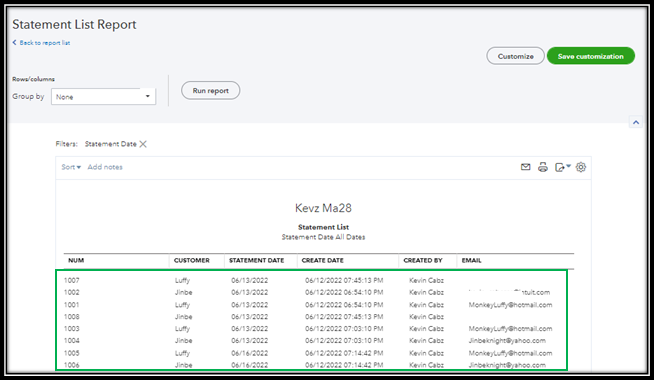The image size is (655, 382).
Task: Click the CUSTOMER column header
Action: click(x=192, y=260)
